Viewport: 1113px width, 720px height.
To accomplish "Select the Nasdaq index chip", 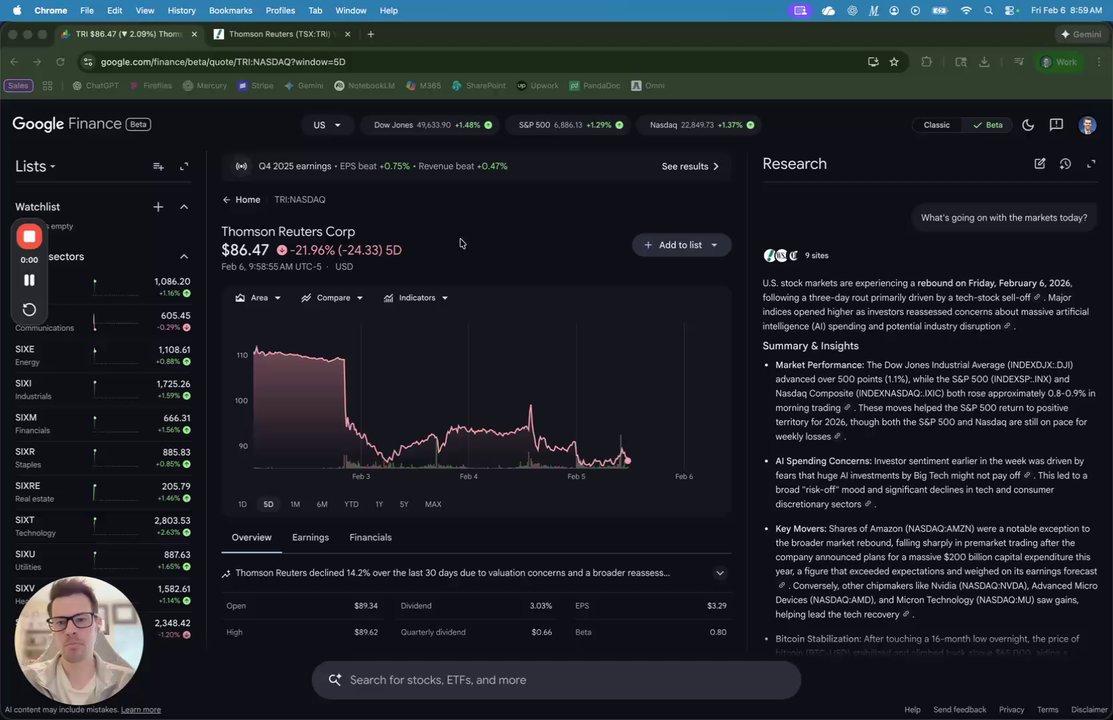I will point(701,125).
